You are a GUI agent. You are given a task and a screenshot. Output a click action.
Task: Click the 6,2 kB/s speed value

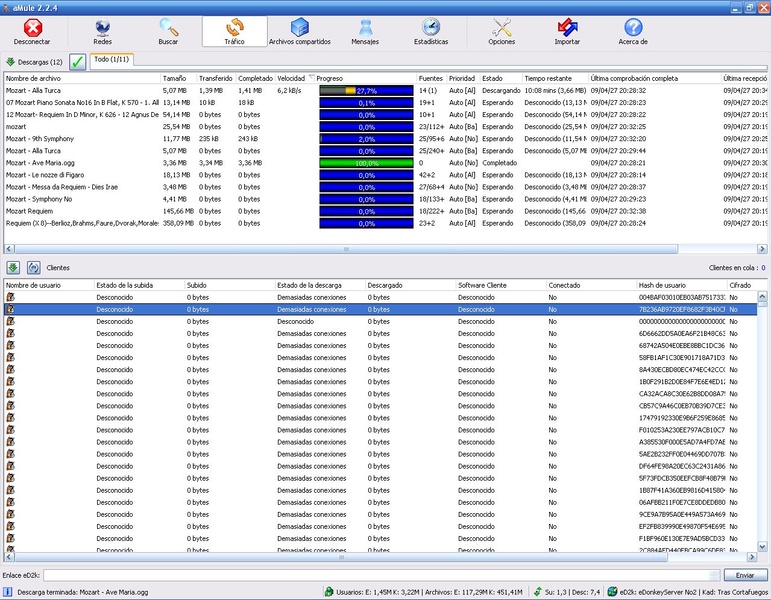tap(289, 90)
